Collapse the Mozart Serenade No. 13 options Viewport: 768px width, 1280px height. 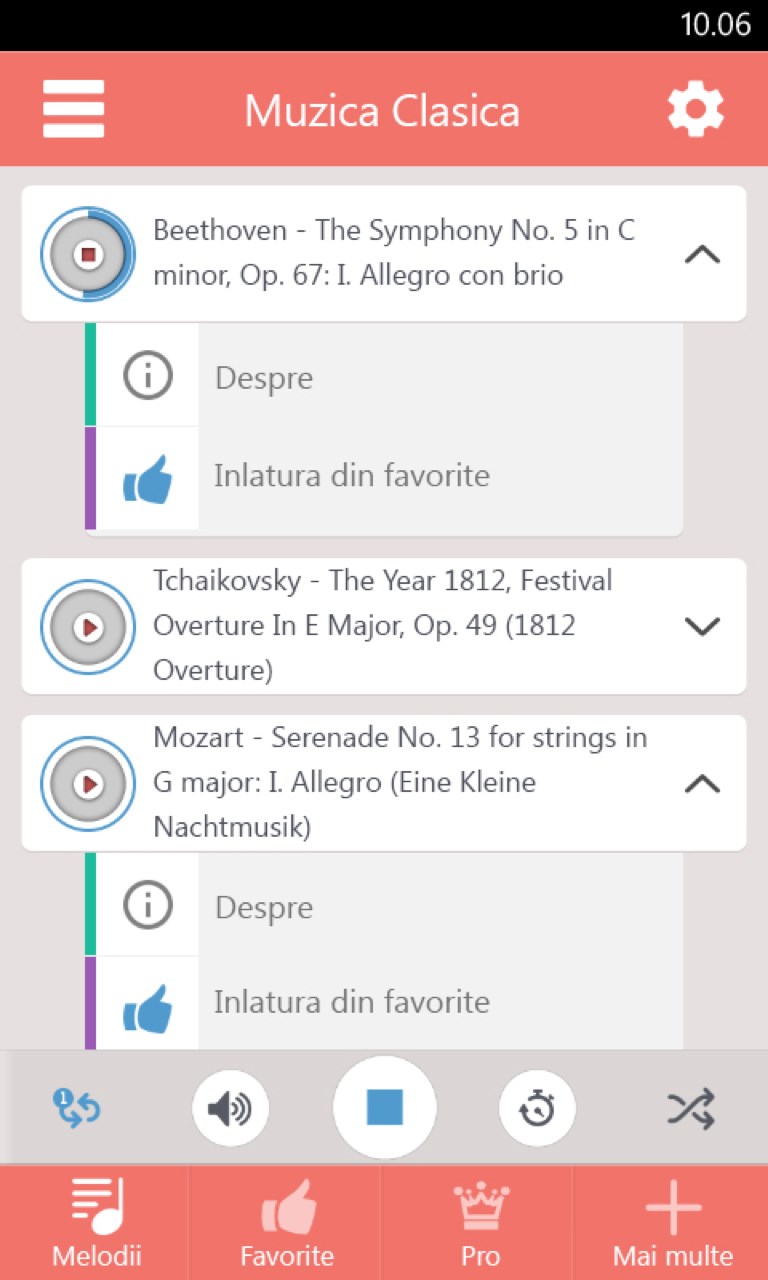pyautogui.click(x=702, y=784)
